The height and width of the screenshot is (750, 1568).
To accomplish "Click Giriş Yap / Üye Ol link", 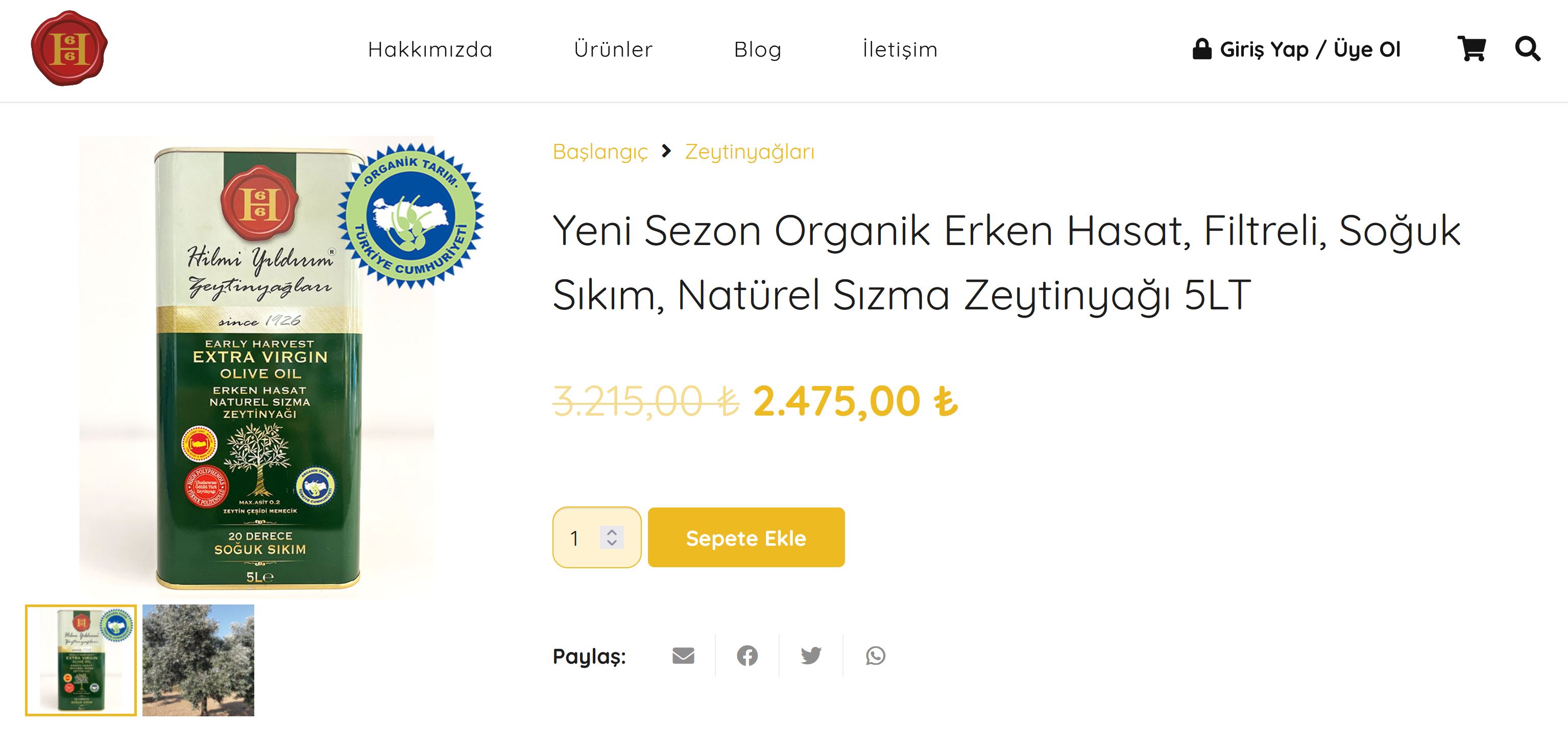I will coord(1310,50).
